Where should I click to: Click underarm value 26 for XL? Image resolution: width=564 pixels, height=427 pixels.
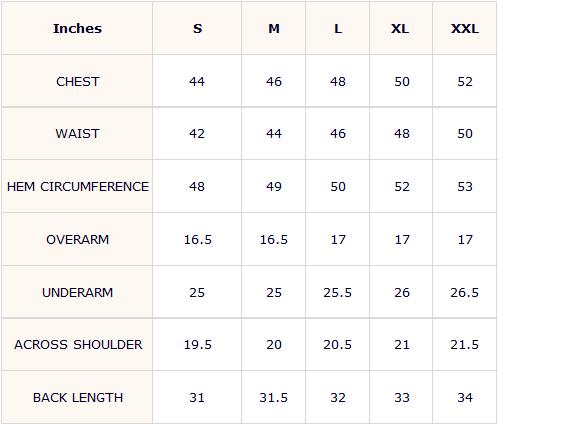(402, 292)
